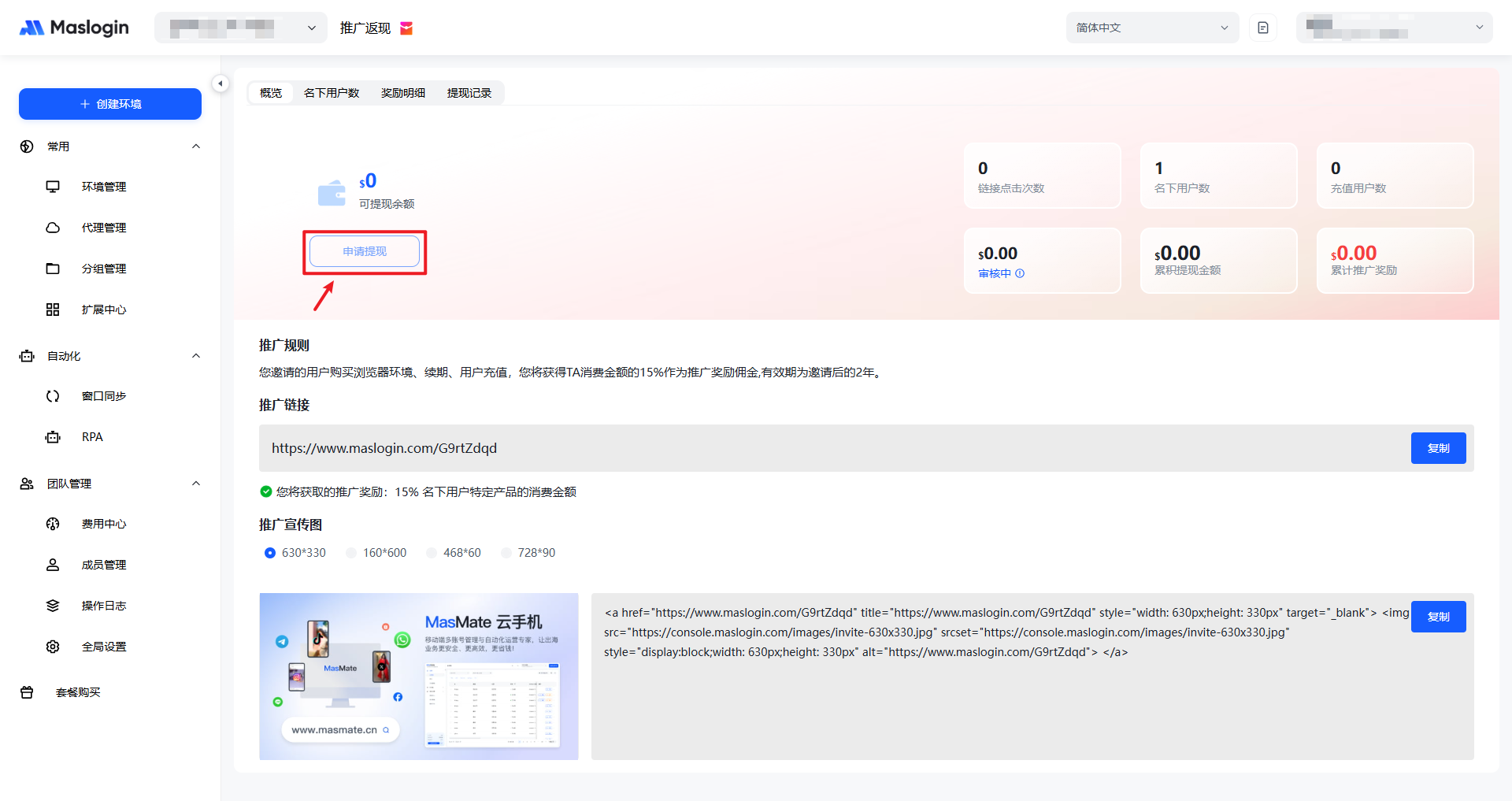Click the 分组管理 folder icon
Image resolution: width=1512 pixels, height=801 pixels.
point(53,269)
